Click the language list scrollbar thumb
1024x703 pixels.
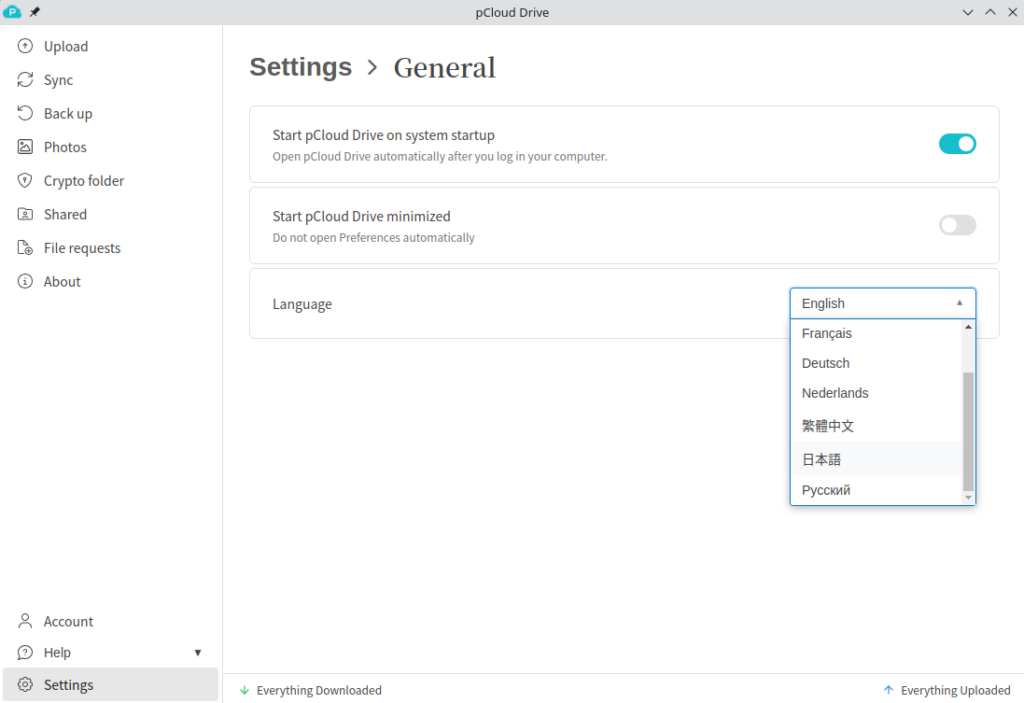point(967,430)
